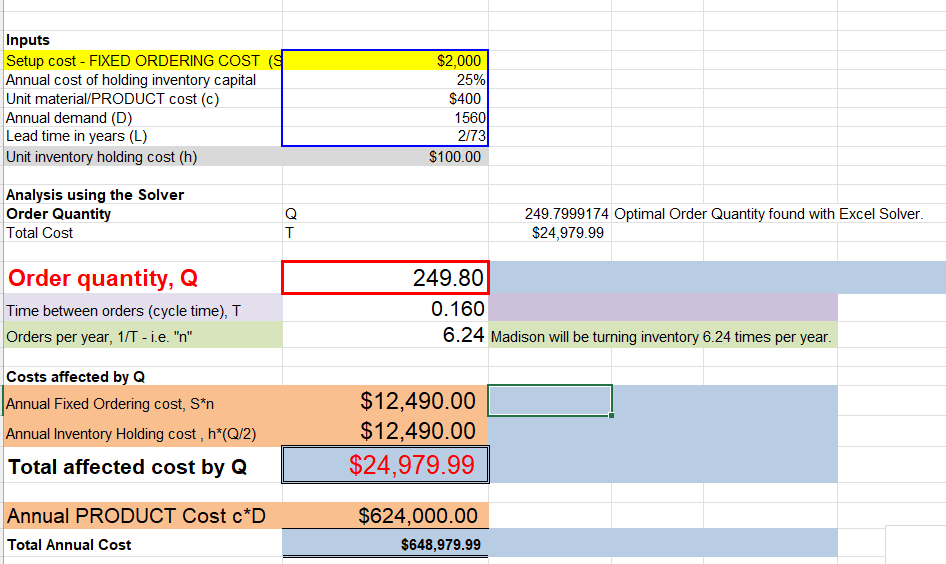
Task: Select the 25% holding cost cell
Action: [385, 80]
